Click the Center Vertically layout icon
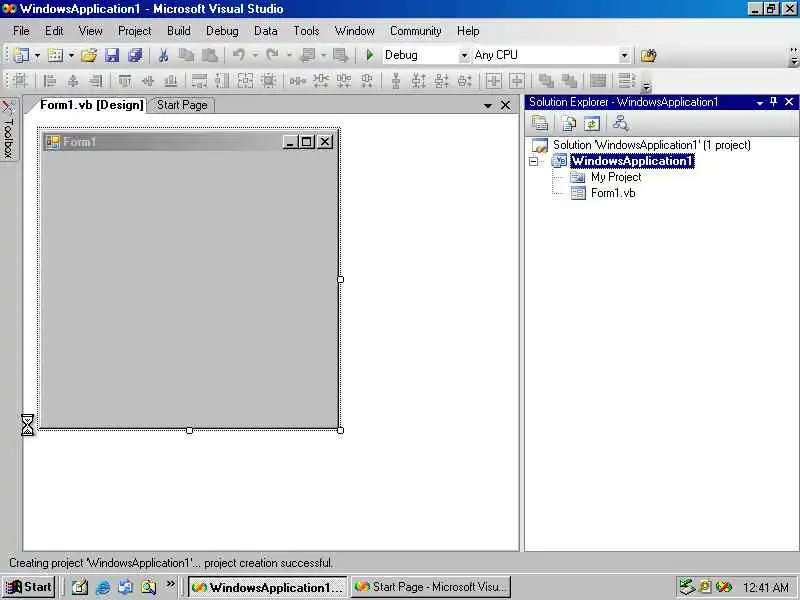Screen dimensions: 800x600 coord(517,81)
